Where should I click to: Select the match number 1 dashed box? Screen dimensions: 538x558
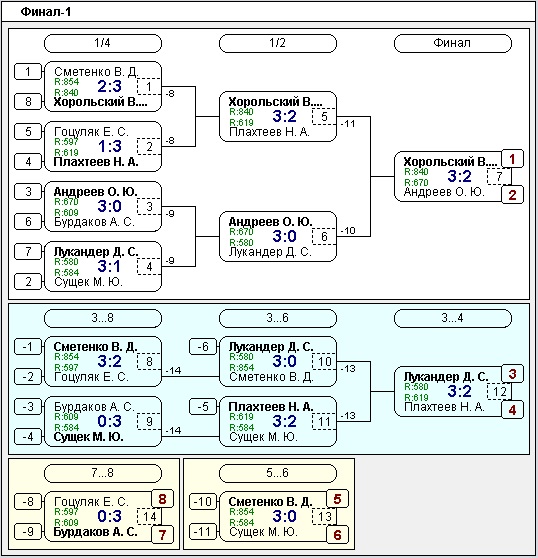(149, 86)
